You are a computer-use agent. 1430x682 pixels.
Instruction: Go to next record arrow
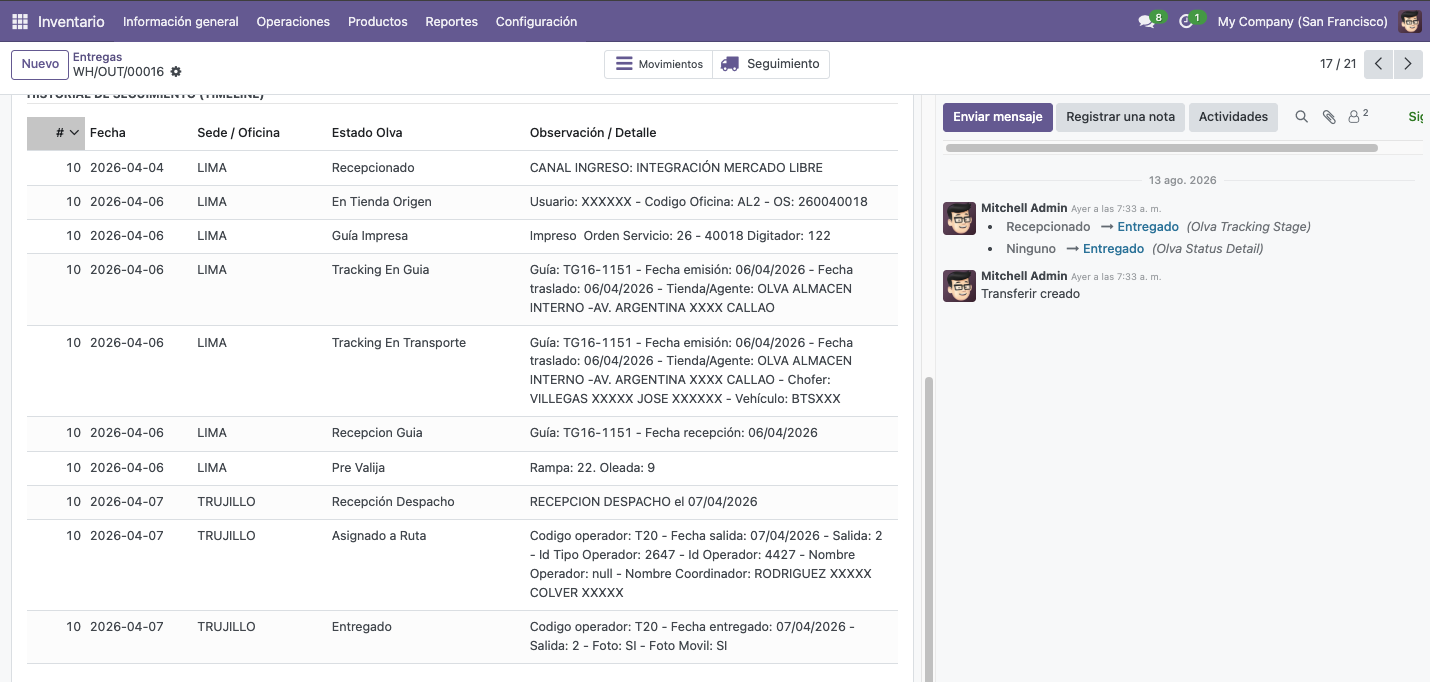[x=1408, y=64]
